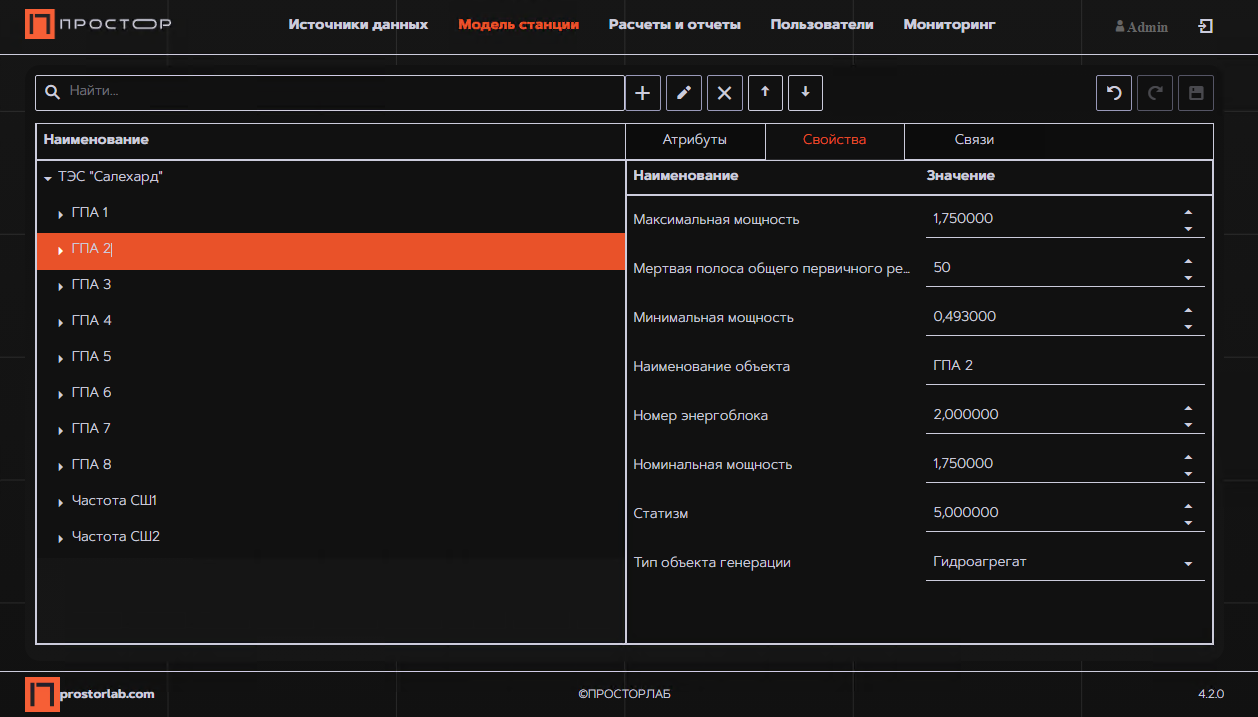The image size is (1258, 717).
Task: Collapse the ТЭС "Салехард" root node
Action: pyautogui.click(x=48, y=178)
